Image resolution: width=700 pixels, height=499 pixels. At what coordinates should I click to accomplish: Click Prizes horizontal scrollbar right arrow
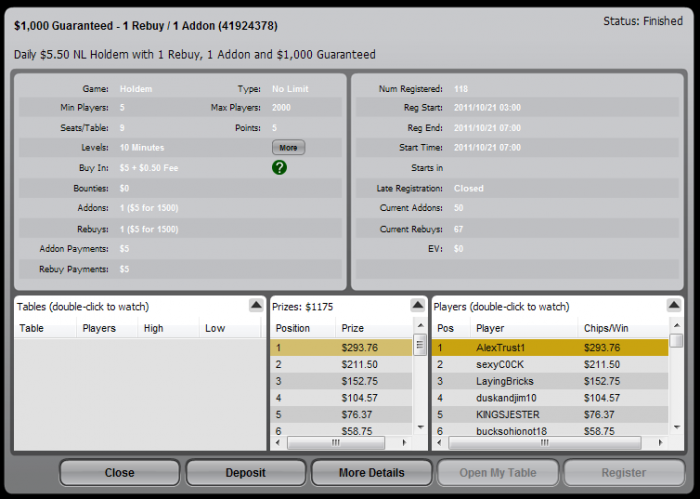tap(404, 443)
